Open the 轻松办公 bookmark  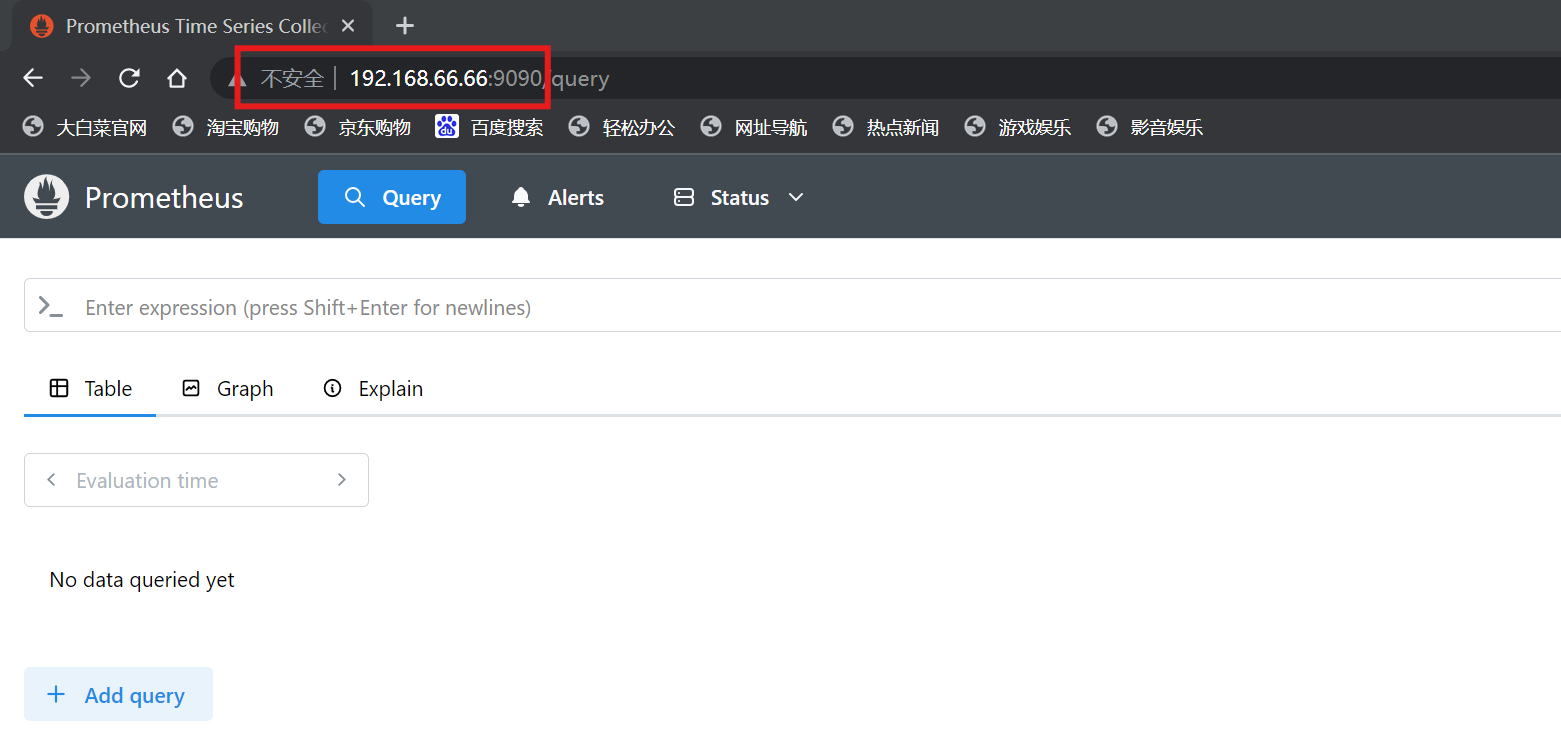622,127
